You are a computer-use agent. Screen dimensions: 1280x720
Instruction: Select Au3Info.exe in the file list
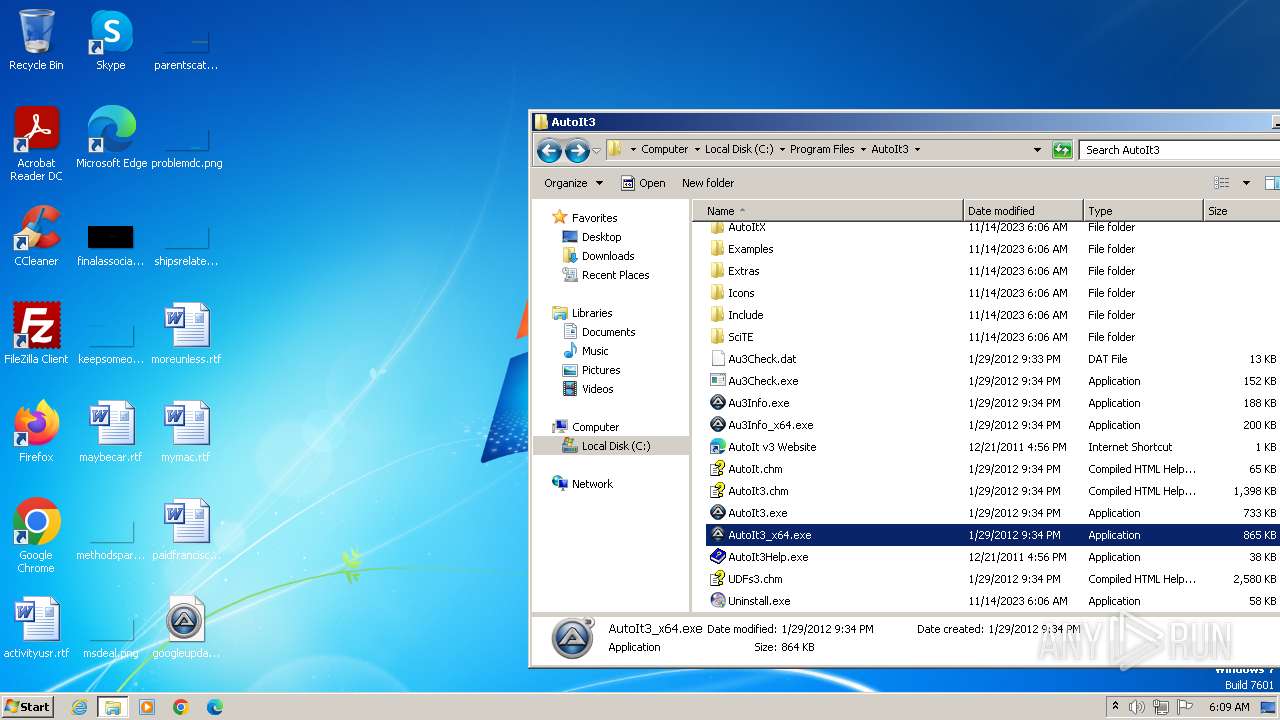759,403
